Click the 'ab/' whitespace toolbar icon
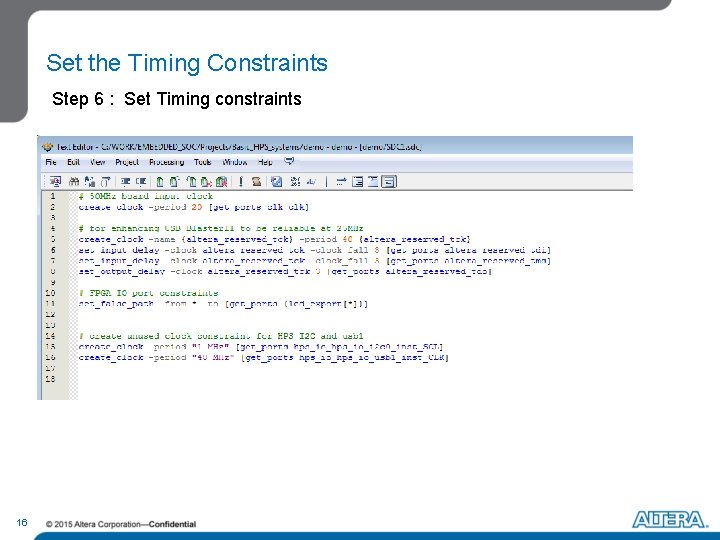The width and height of the screenshot is (720, 540). (x=311, y=182)
